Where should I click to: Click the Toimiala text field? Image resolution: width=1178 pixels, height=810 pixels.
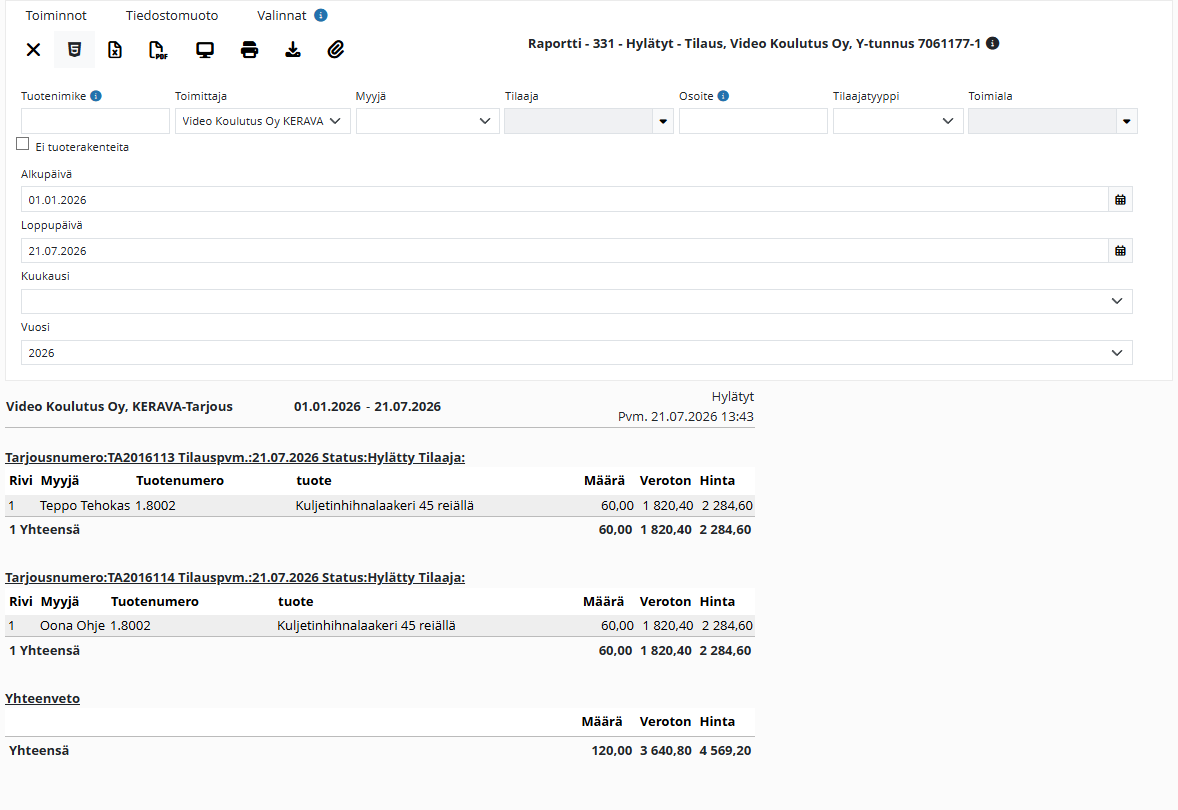click(1042, 121)
